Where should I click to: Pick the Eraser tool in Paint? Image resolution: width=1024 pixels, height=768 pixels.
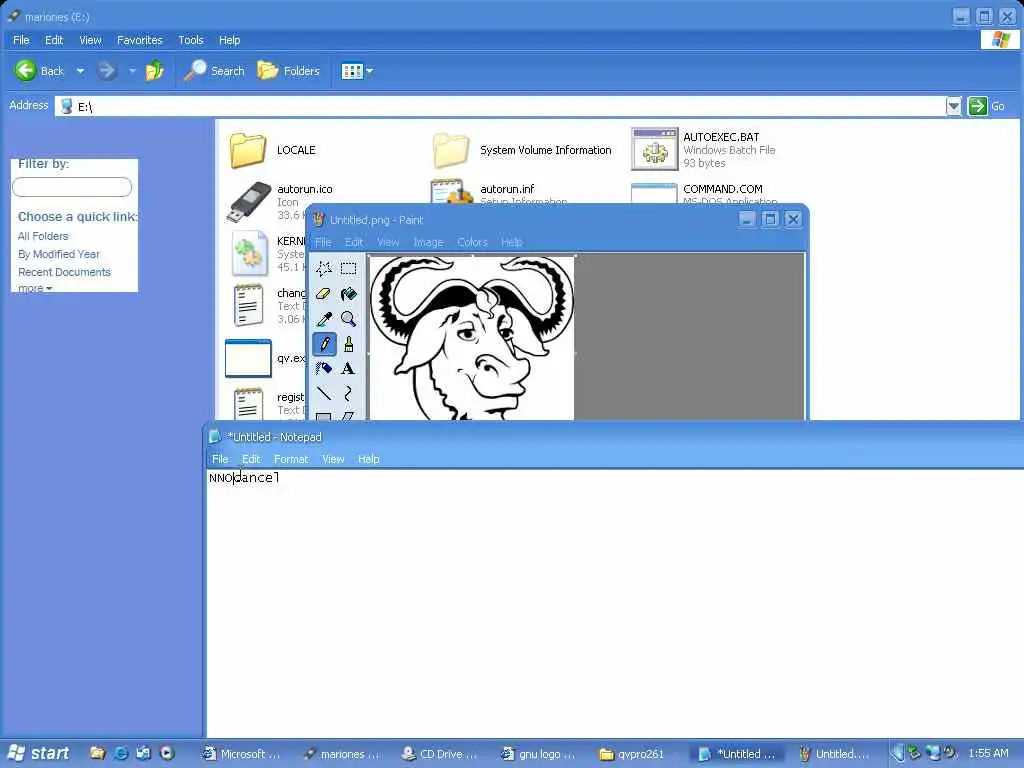click(x=324, y=294)
